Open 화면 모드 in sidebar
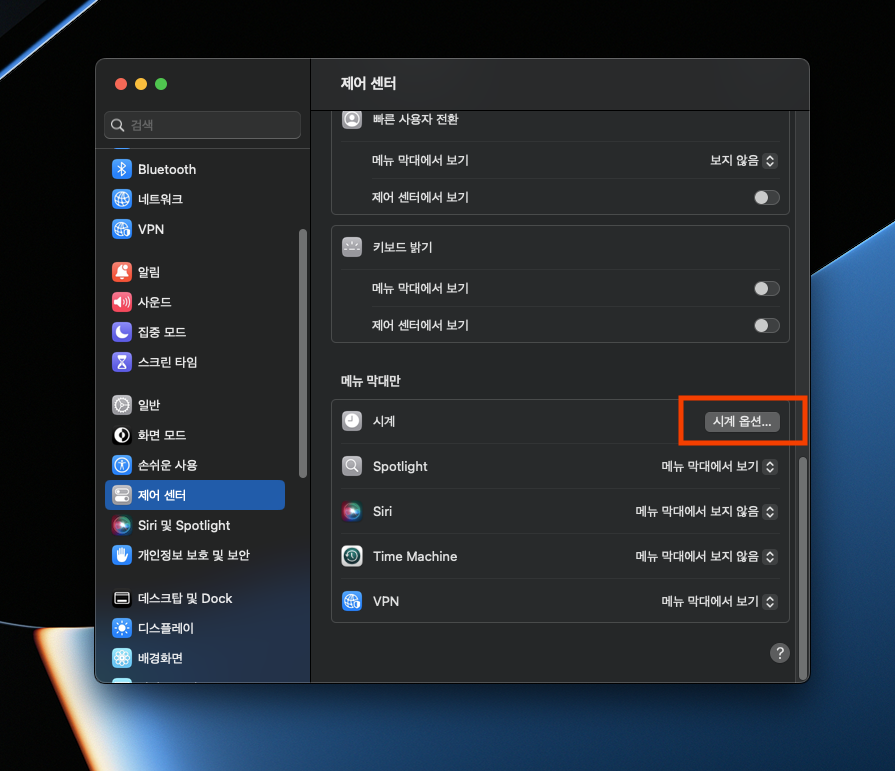 195,435
